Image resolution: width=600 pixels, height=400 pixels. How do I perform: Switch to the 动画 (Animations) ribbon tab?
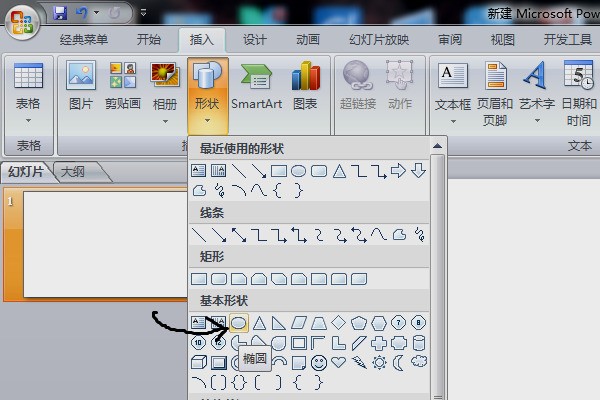click(x=308, y=40)
